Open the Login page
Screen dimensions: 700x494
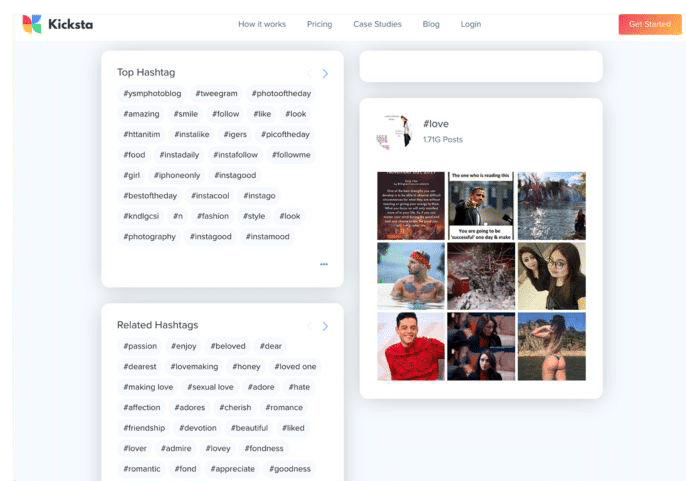tap(471, 24)
